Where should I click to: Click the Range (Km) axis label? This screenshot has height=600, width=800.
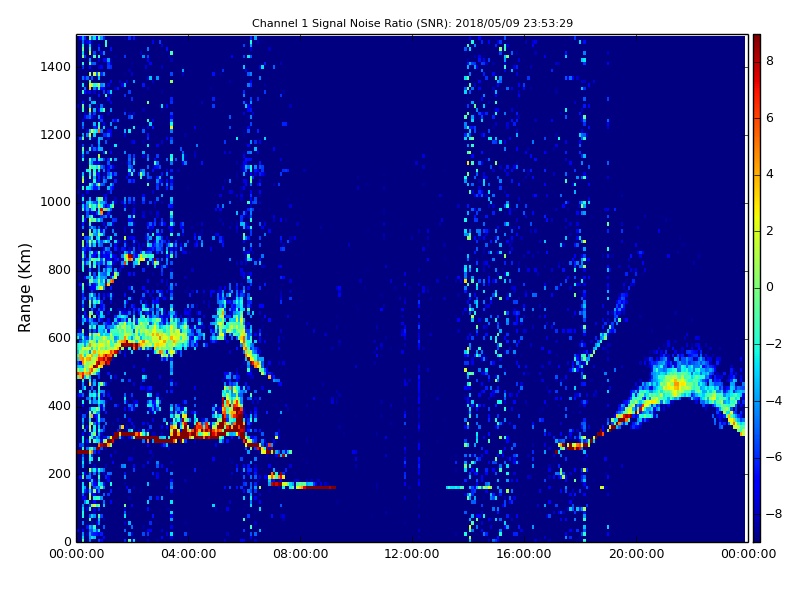point(24,288)
